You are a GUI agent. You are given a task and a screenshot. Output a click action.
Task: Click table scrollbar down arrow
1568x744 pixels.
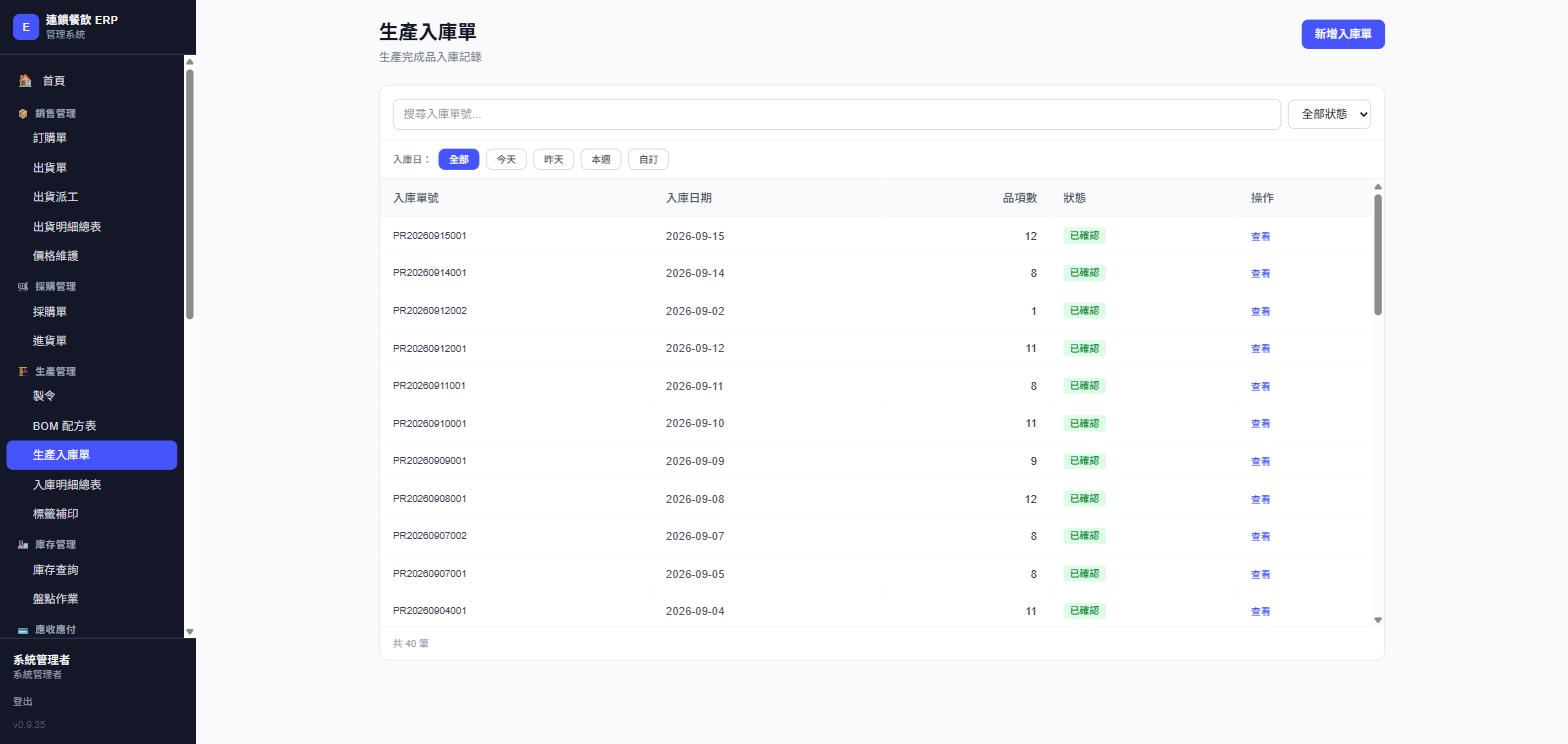[x=1378, y=620]
